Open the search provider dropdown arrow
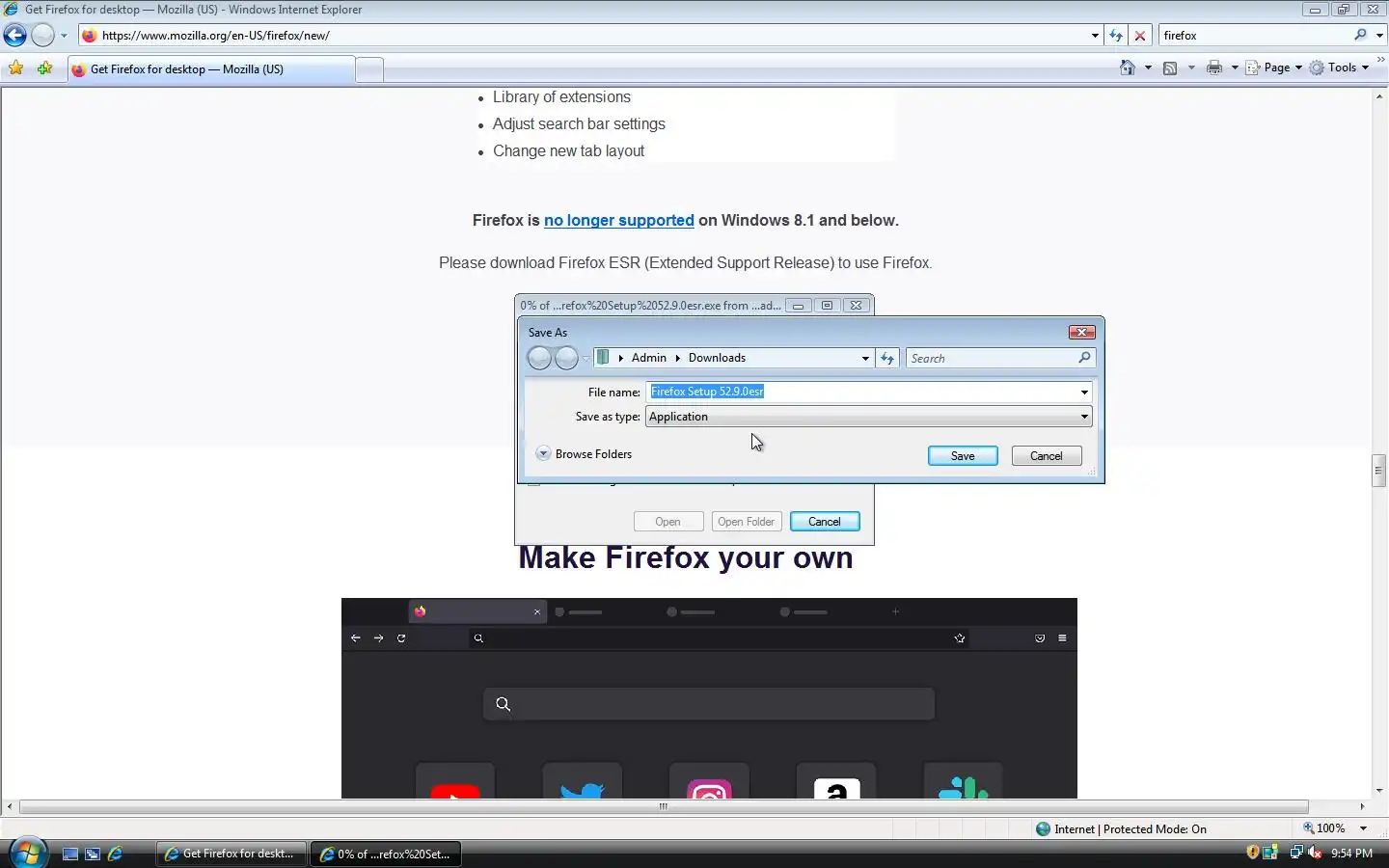The image size is (1389, 868). coord(1379,36)
